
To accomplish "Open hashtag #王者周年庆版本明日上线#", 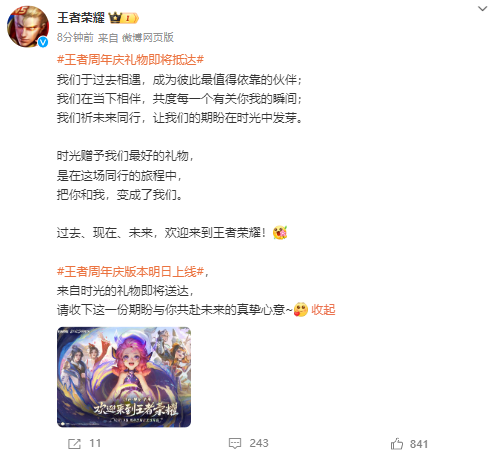I will pyautogui.click(x=130, y=272).
